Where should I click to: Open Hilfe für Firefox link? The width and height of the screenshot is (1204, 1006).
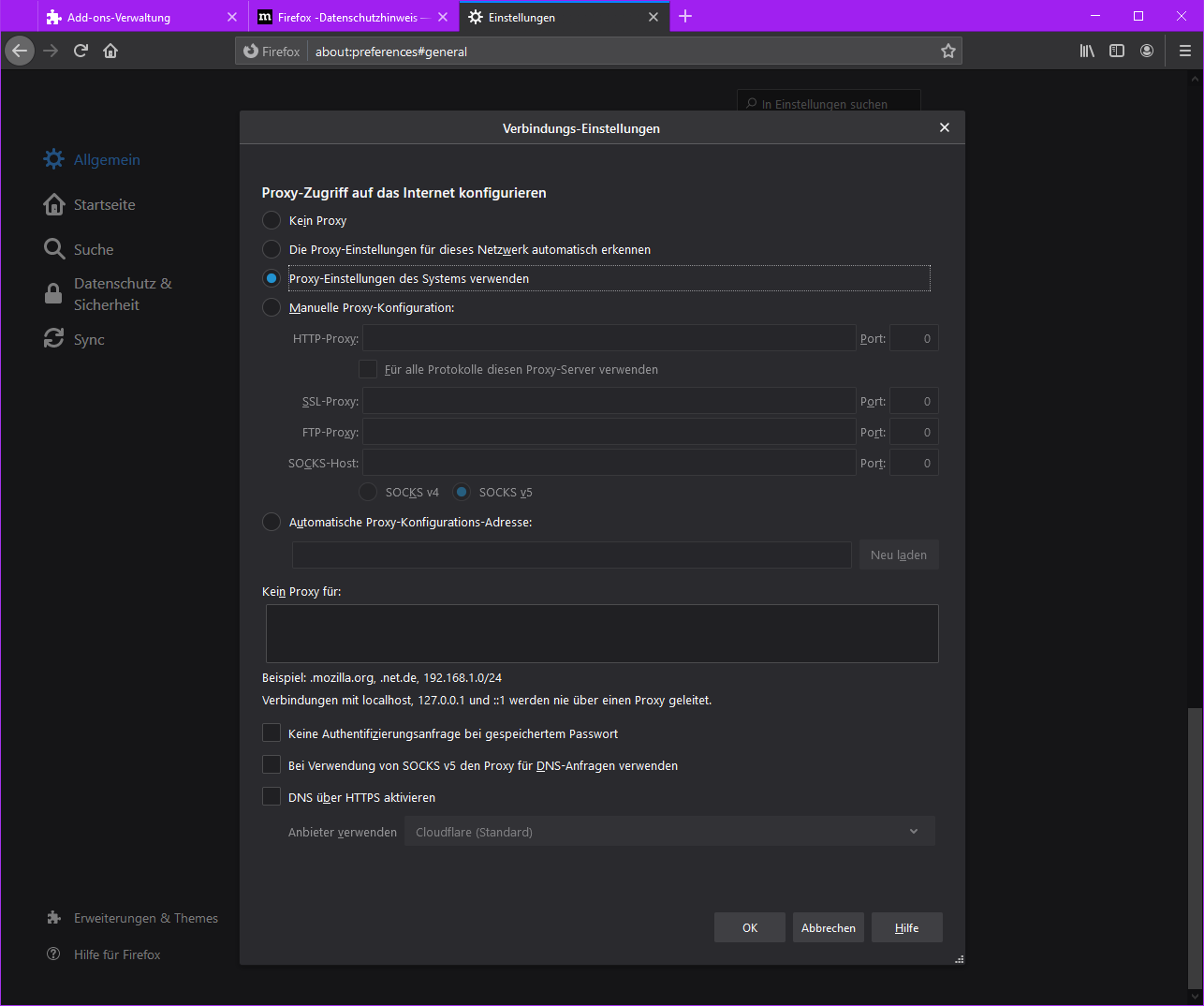click(x=117, y=954)
